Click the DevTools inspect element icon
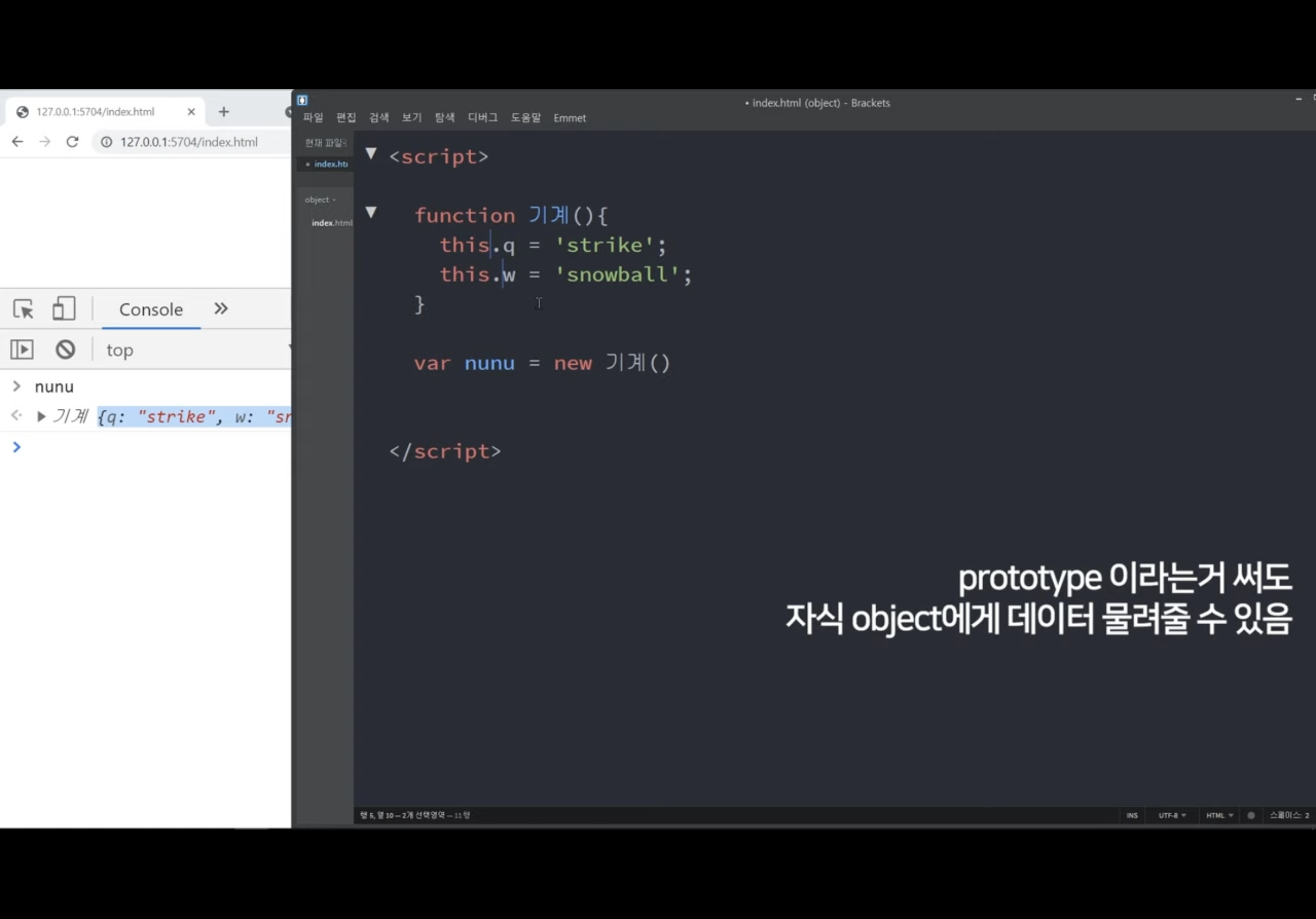Screen dimensions: 1316x919 coord(23,309)
